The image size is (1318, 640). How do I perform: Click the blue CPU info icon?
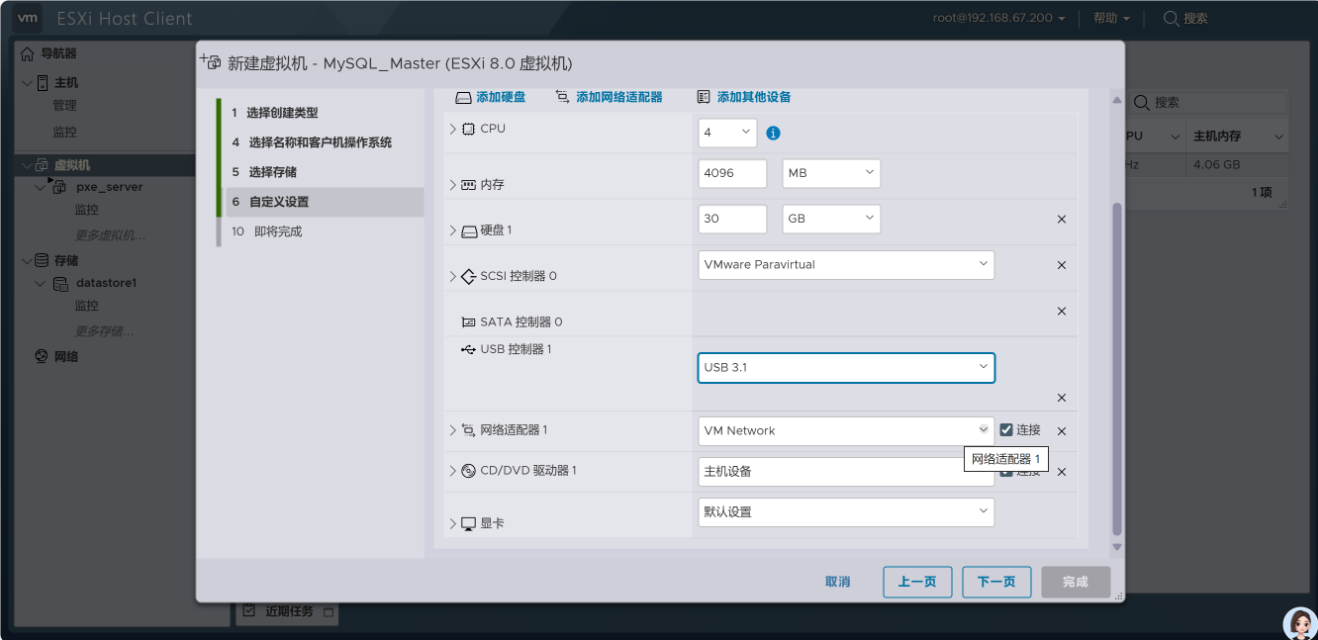click(773, 133)
